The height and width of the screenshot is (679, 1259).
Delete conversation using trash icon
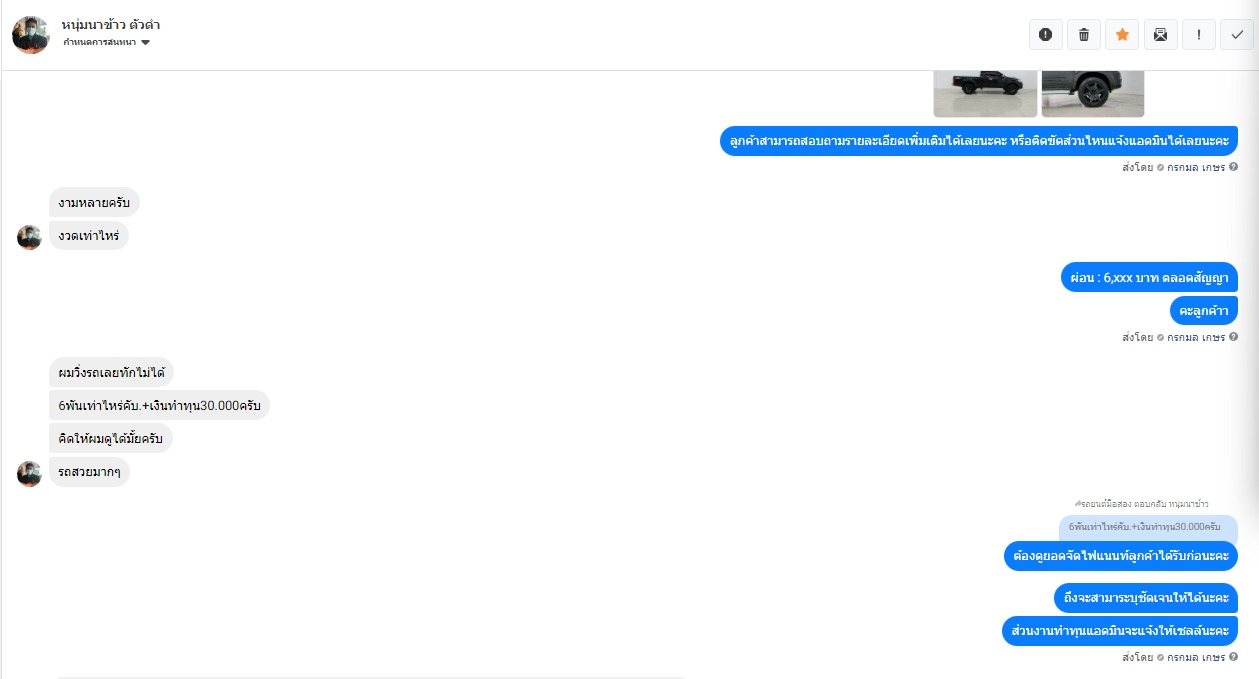coord(1084,34)
